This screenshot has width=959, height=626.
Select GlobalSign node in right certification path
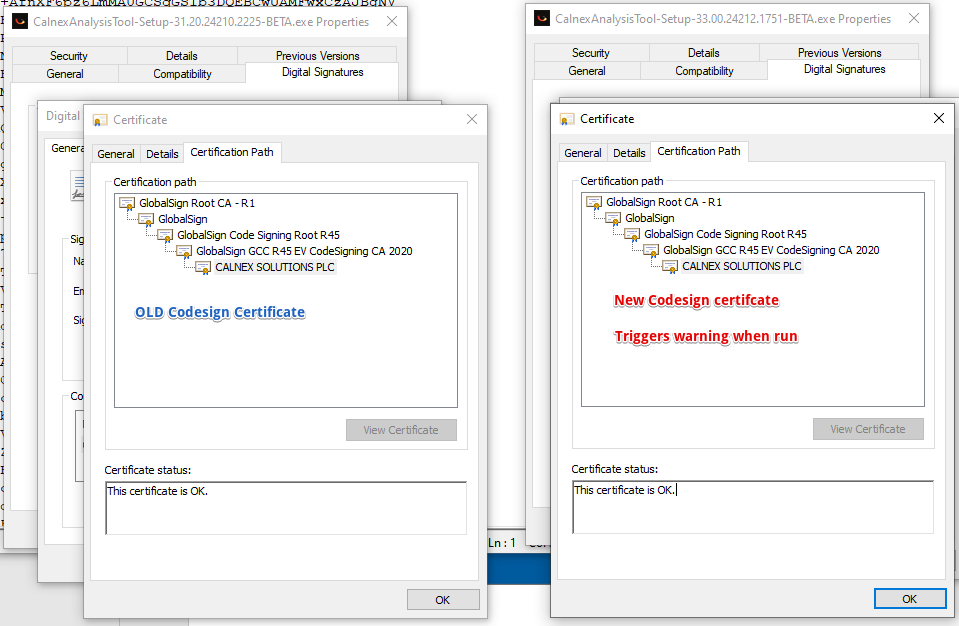coord(650,218)
